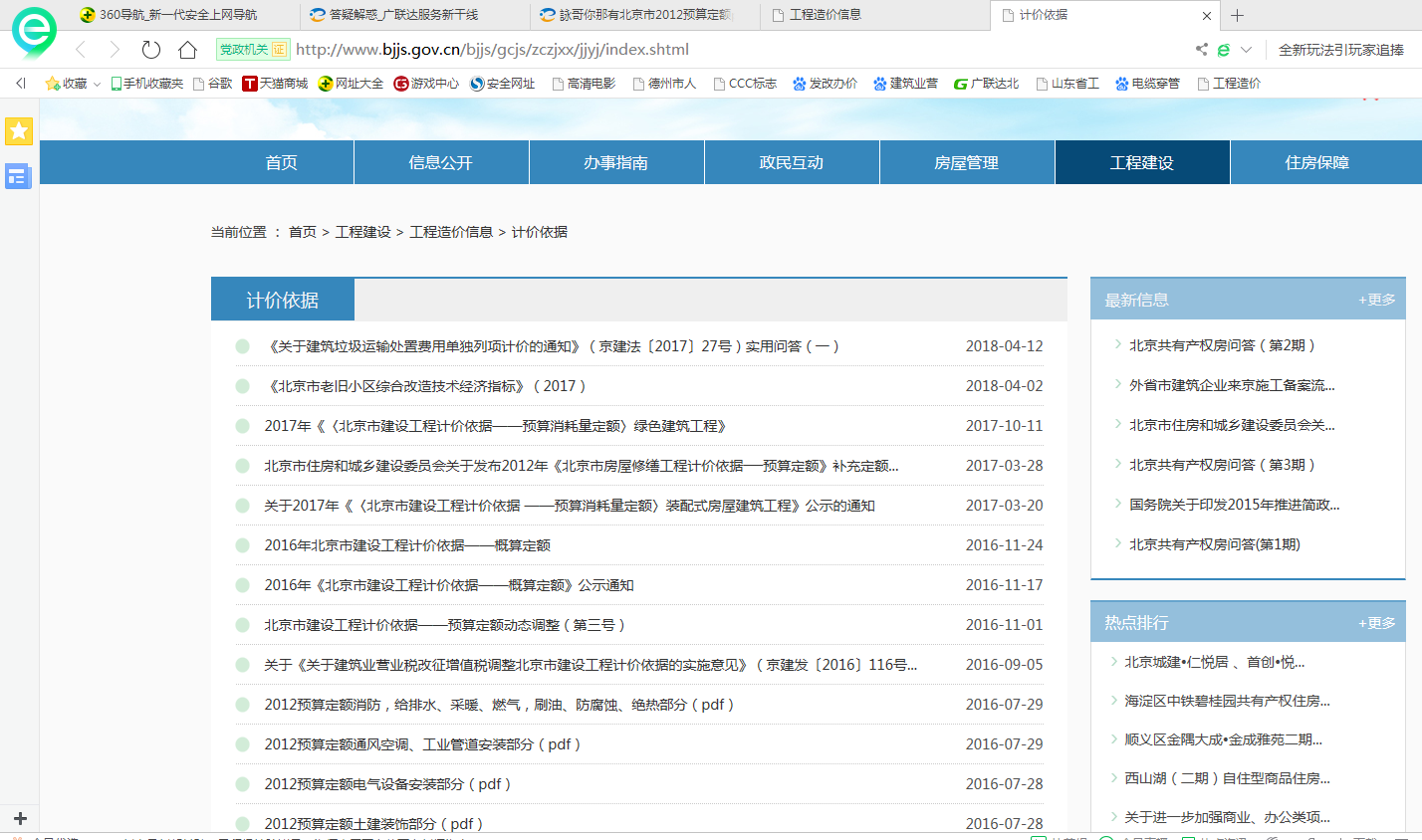
Task: Click the green e icon near address bar
Action: click(1224, 50)
